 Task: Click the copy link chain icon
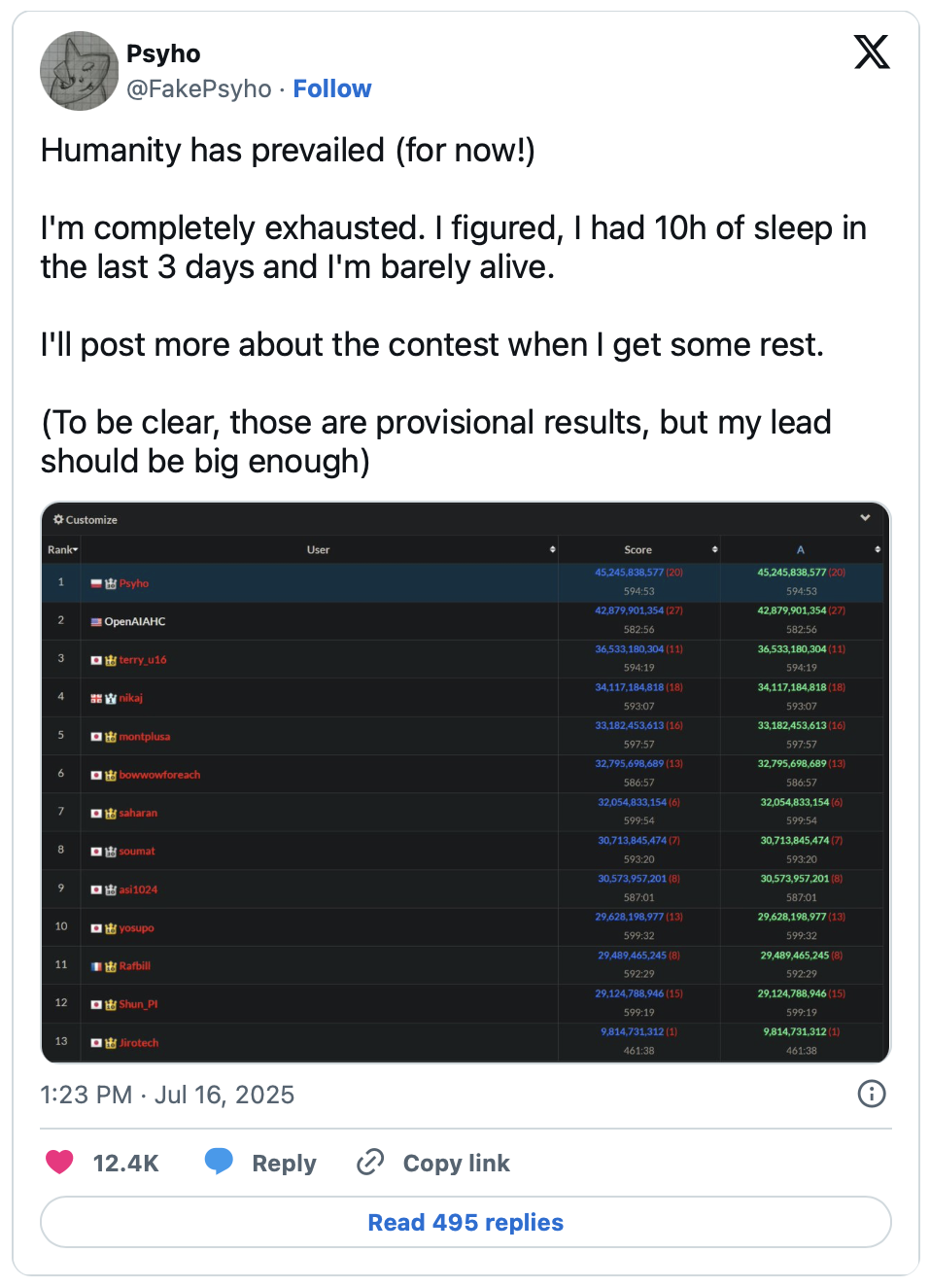[370, 1162]
